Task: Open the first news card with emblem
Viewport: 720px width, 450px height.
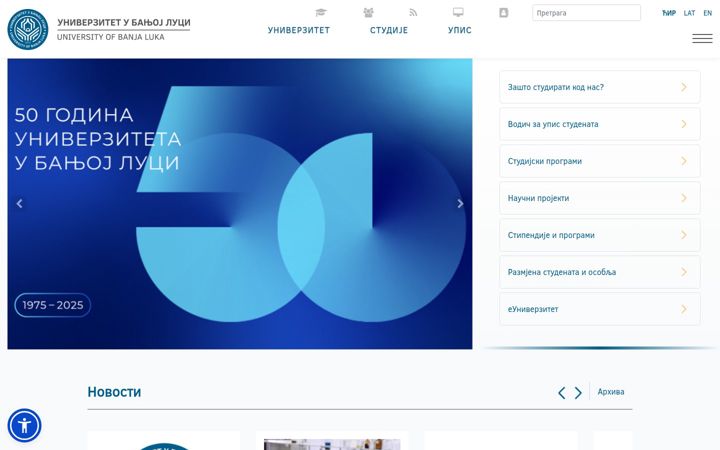Action: [x=163, y=441]
